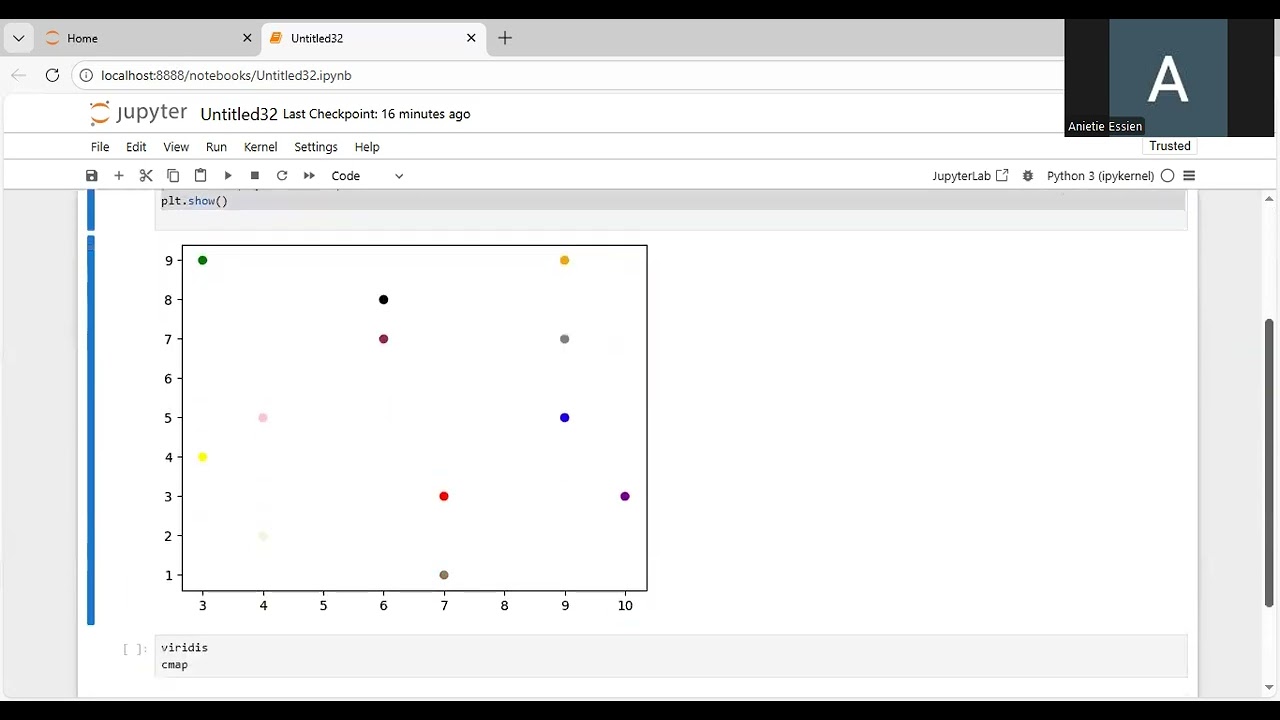
Task: Click the green dot in the plot
Action: coord(203,260)
